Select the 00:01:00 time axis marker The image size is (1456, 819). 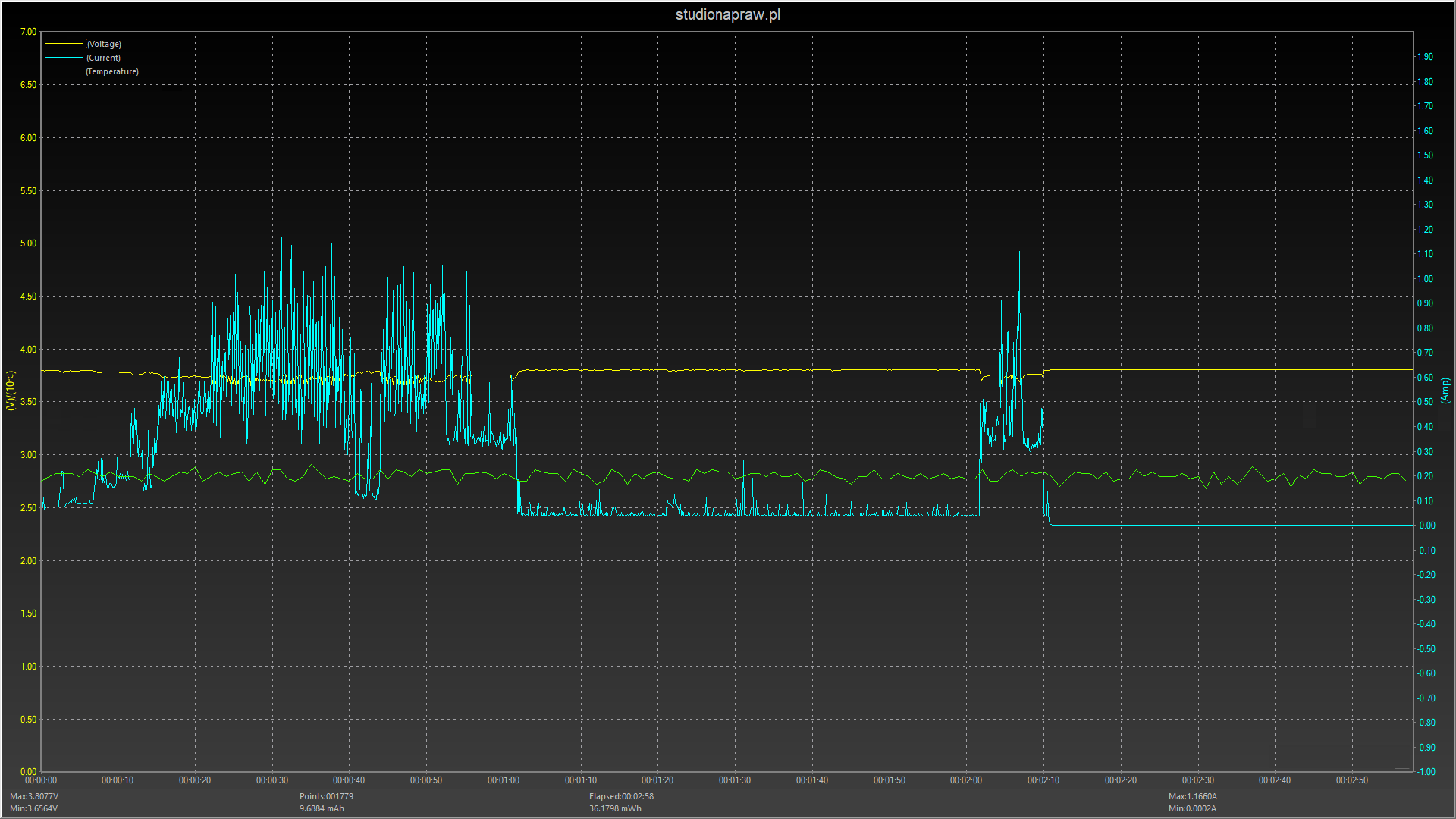pyautogui.click(x=503, y=780)
